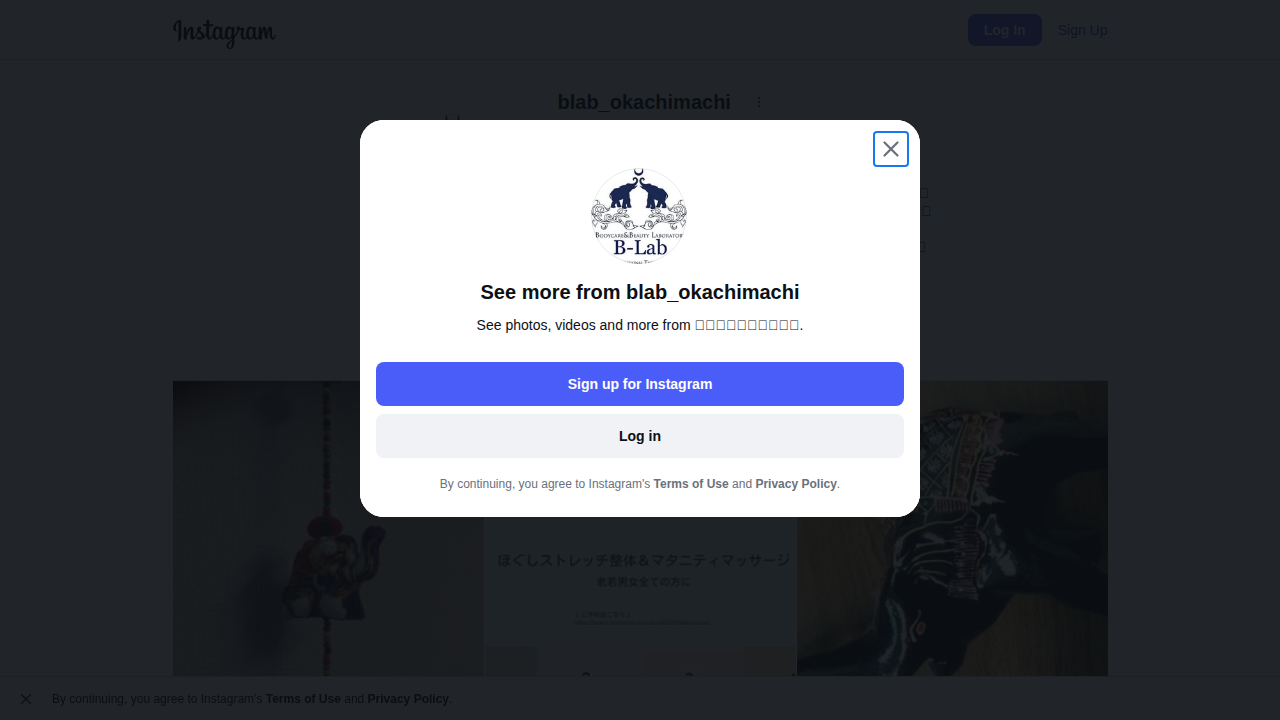This screenshot has height=720, width=1280.
Task: Open the profile options three-dot menu
Action: click(759, 102)
